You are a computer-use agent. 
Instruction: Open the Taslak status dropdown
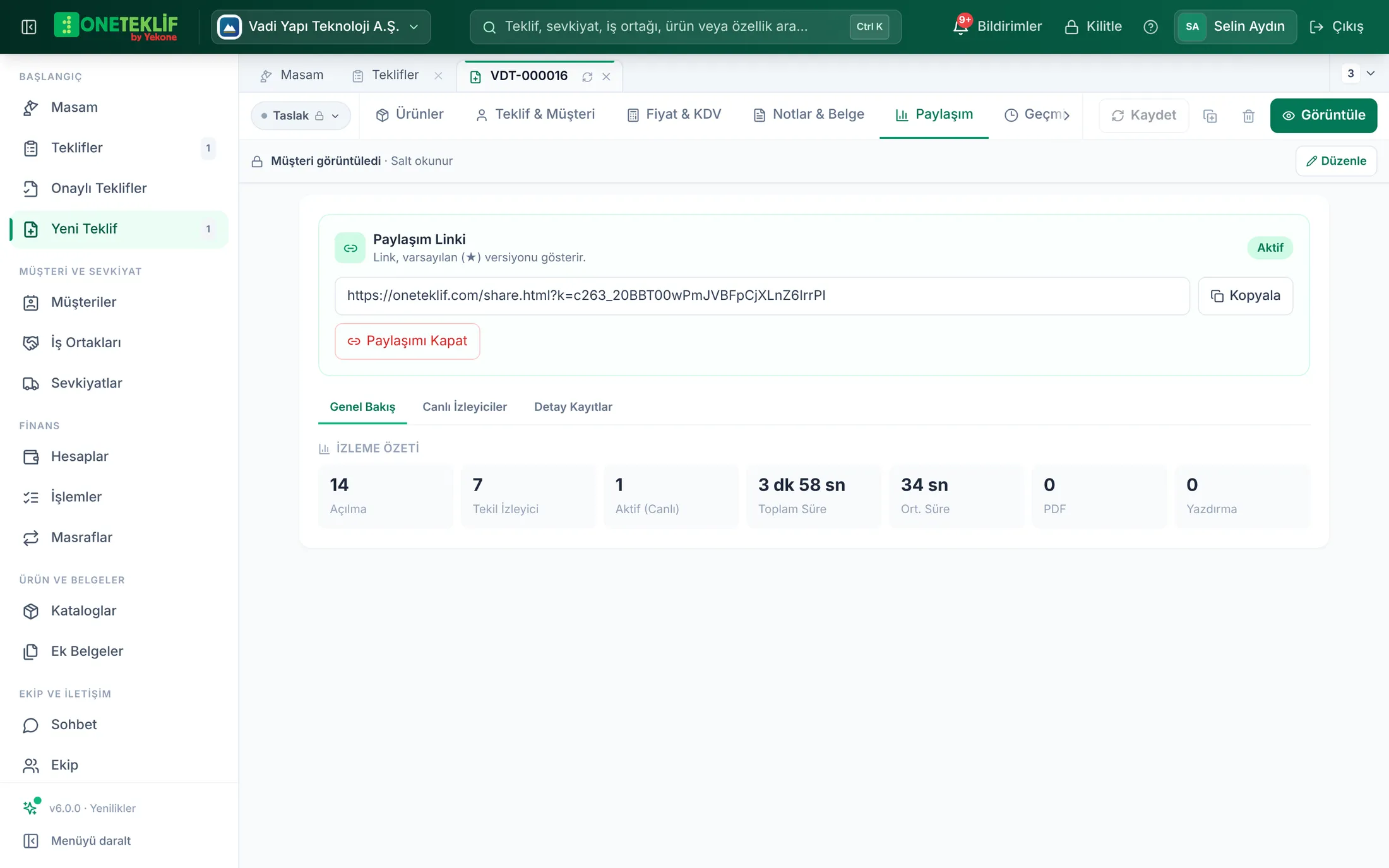click(x=301, y=116)
